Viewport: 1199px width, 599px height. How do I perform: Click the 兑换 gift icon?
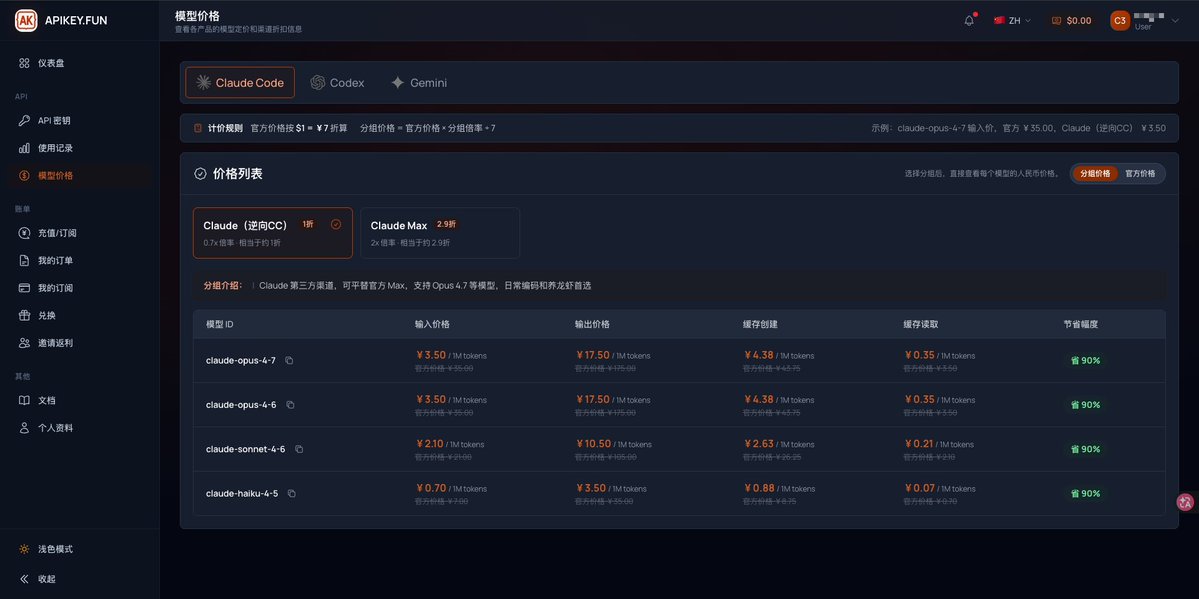pyautogui.click(x=24, y=315)
